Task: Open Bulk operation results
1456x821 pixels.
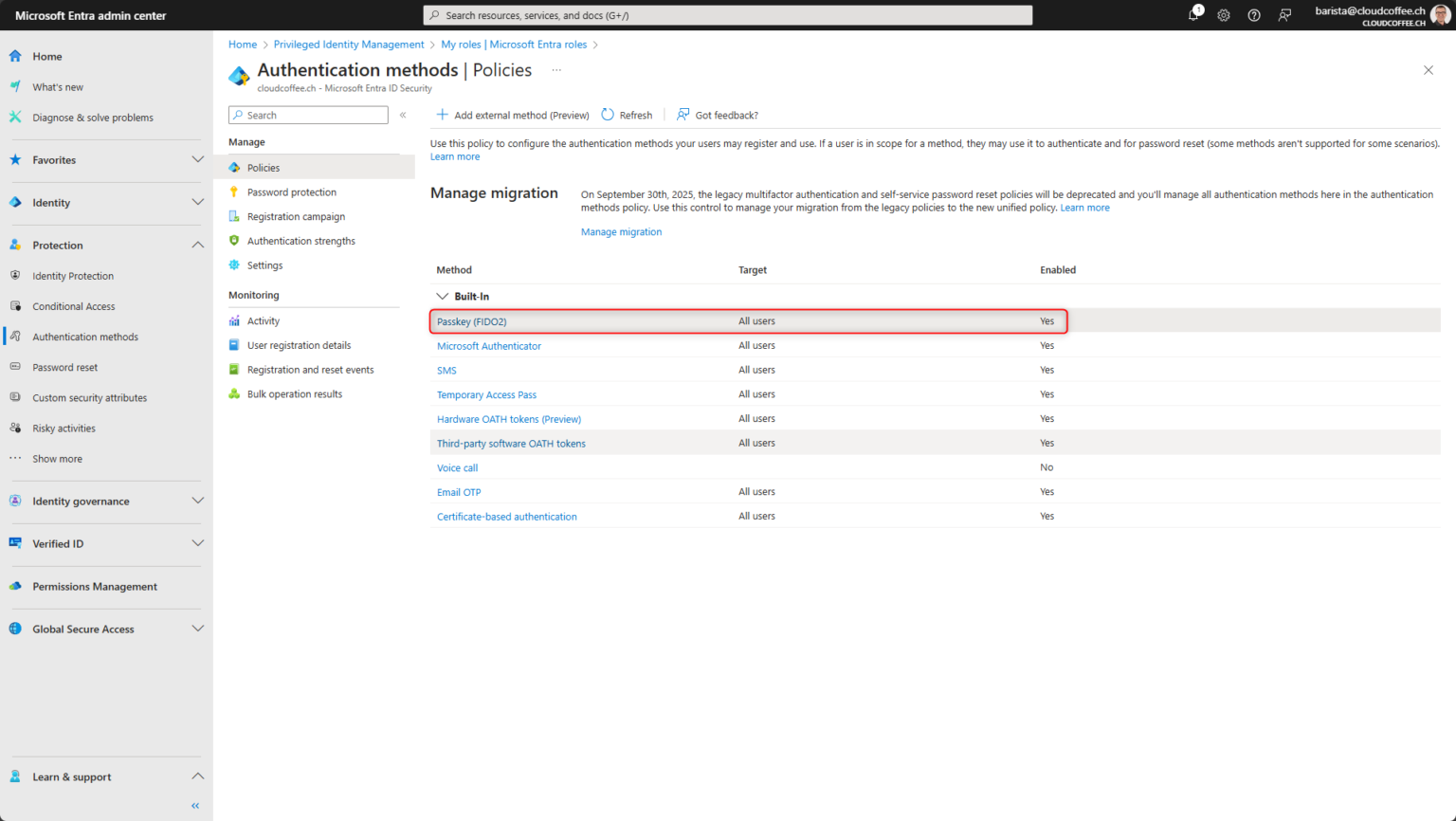Action: [295, 394]
